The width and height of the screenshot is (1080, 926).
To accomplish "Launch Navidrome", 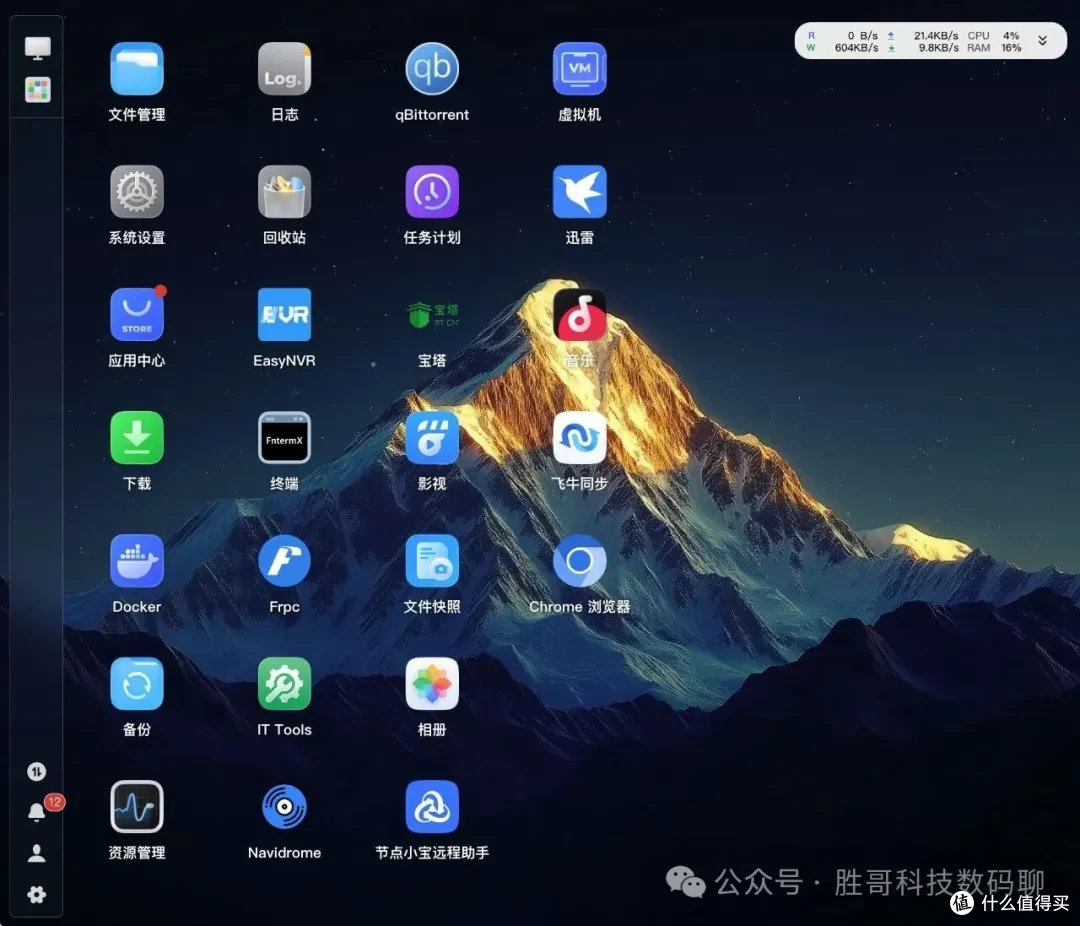I will tap(284, 807).
